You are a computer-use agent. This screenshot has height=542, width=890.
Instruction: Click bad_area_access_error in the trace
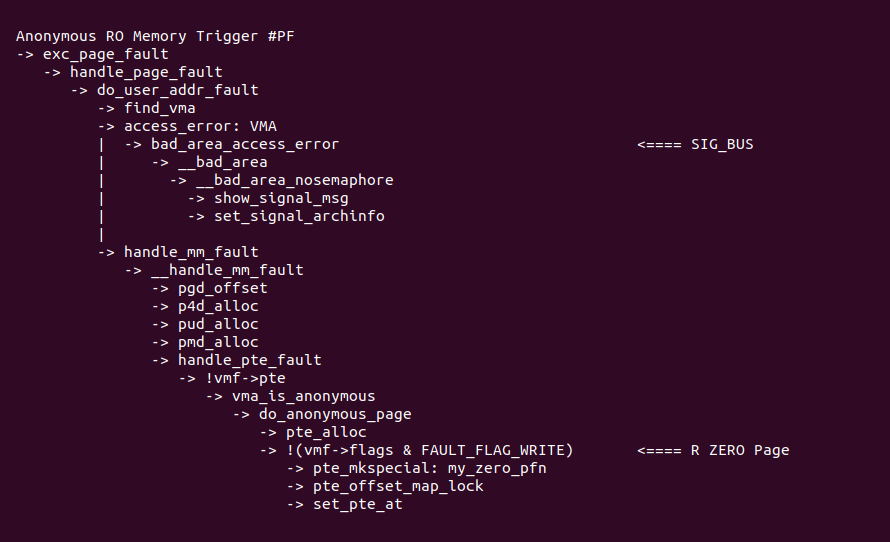(245, 144)
